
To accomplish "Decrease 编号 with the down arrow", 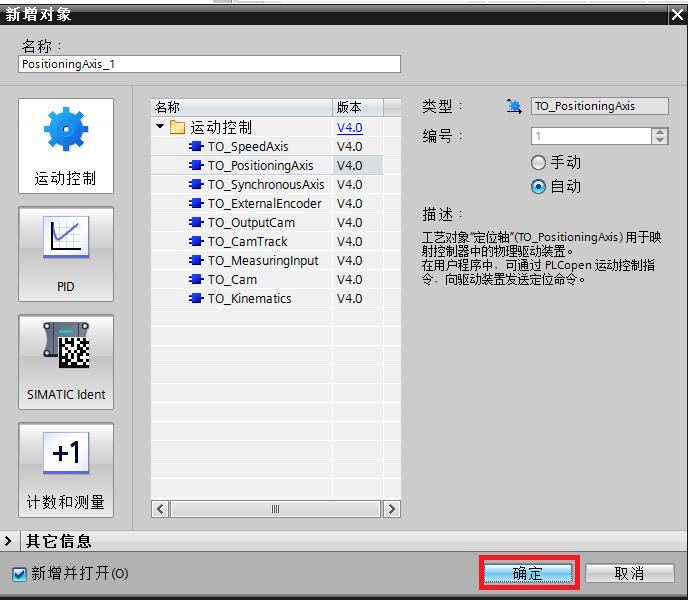I will pyautogui.click(x=659, y=140).
